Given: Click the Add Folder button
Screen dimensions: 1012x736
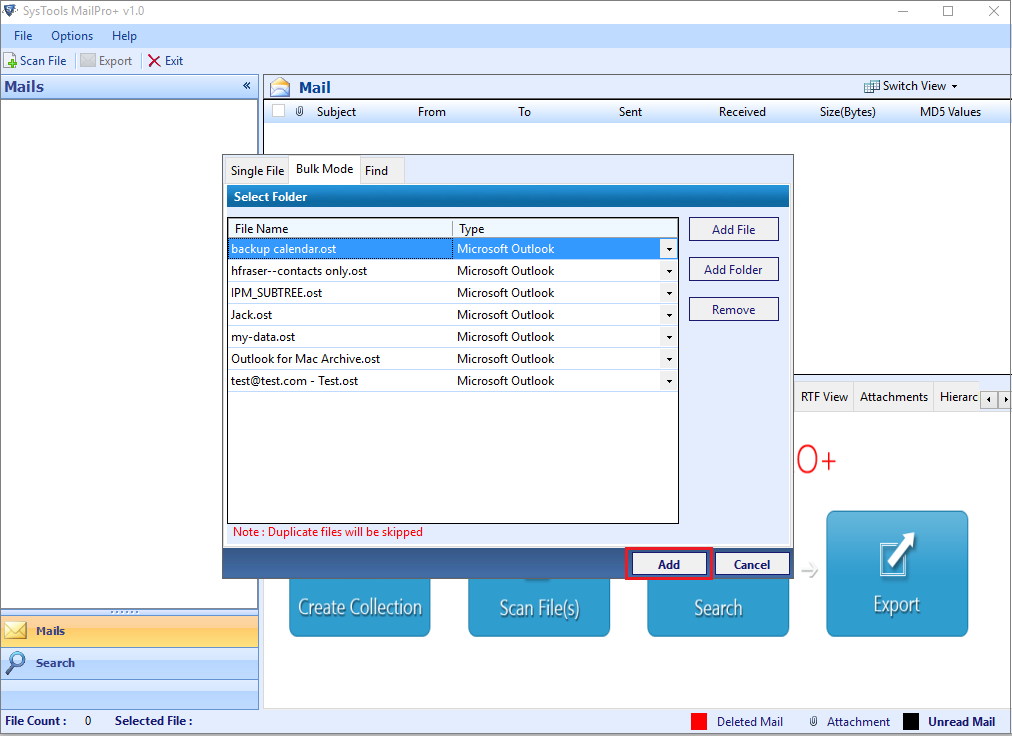Looking at the screenshot, I should click(733, 269).
